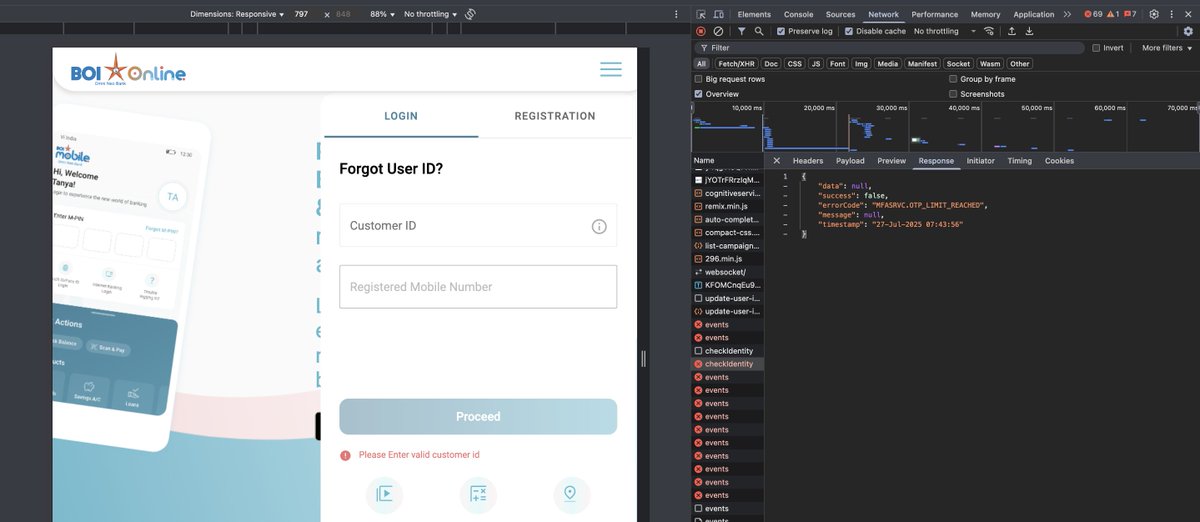Open device toolbar No throttling dropdown
1200x522 pixels.
tap(431, 15)
